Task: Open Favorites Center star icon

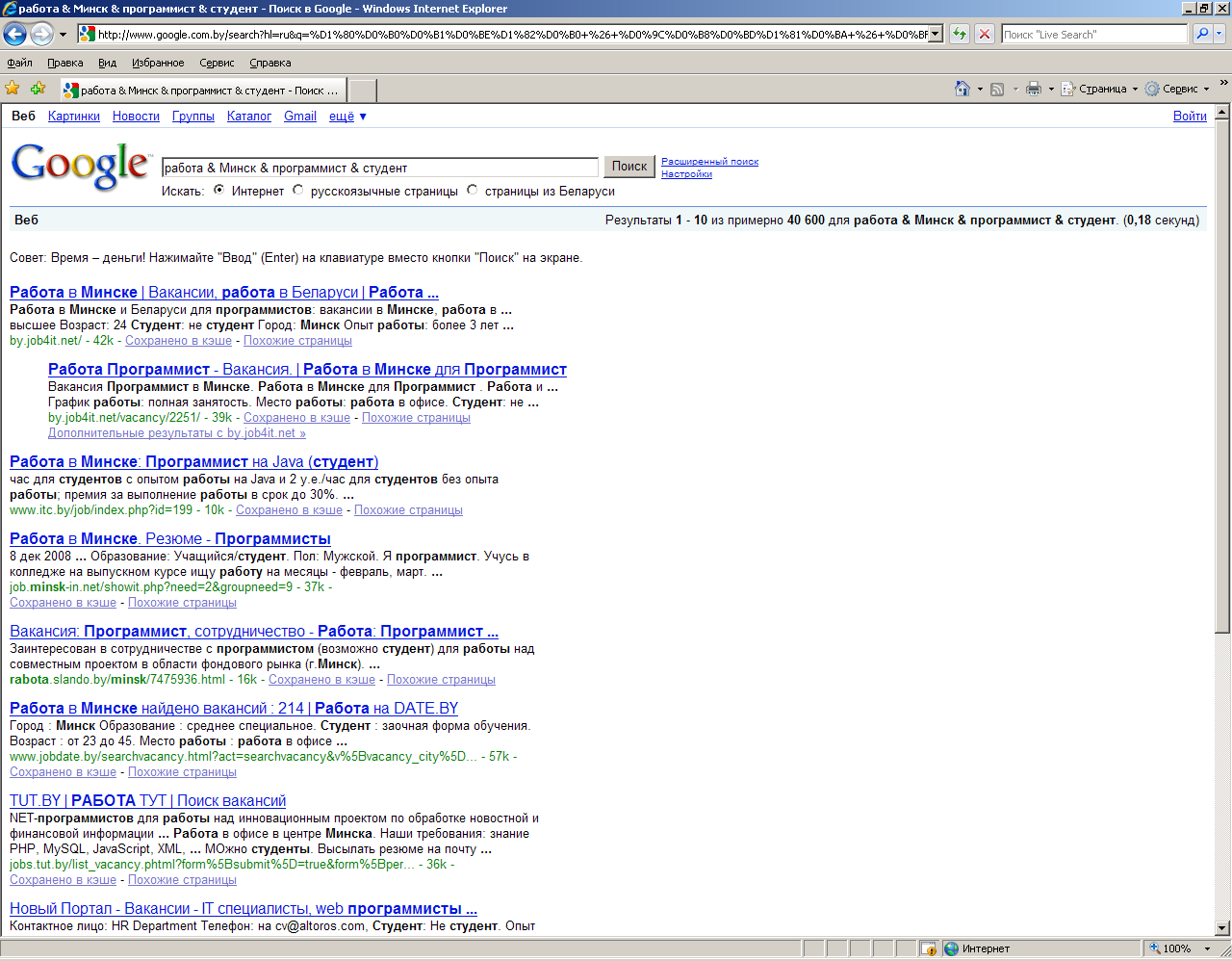Action: tap(13, 89)
